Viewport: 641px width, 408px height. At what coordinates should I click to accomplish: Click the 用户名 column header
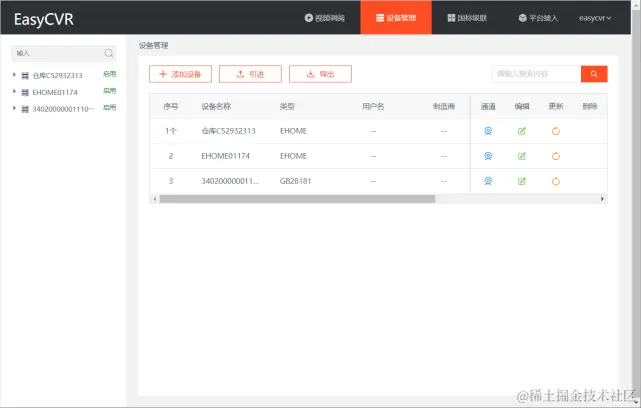tap(373, 106)
